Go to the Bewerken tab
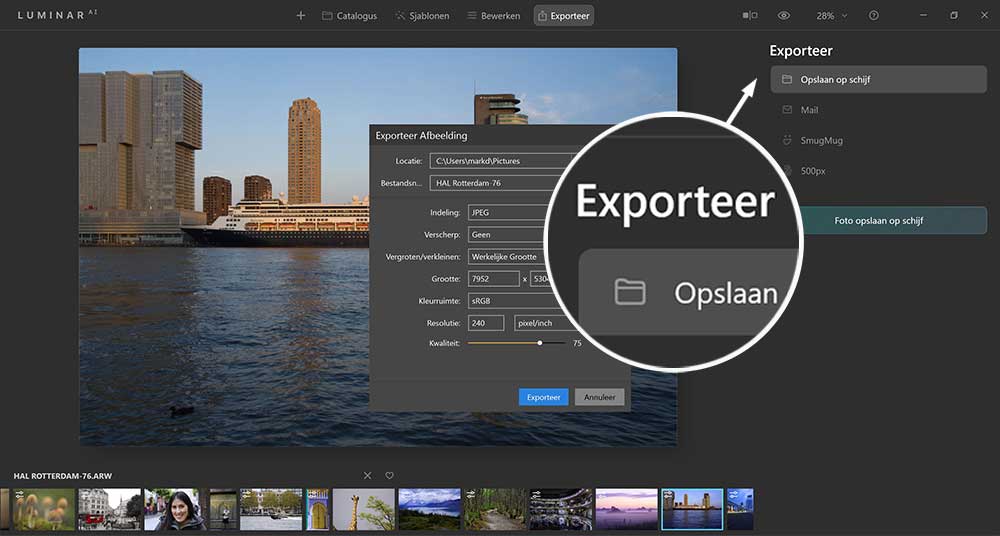Screen dimensions: 1000x536 point(494,15)
